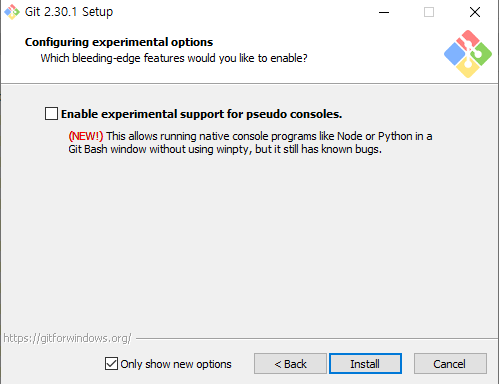Click the large Git logo in the header
Image resolution: width=499 pixels, height=384 pixels.
[468, 54]
